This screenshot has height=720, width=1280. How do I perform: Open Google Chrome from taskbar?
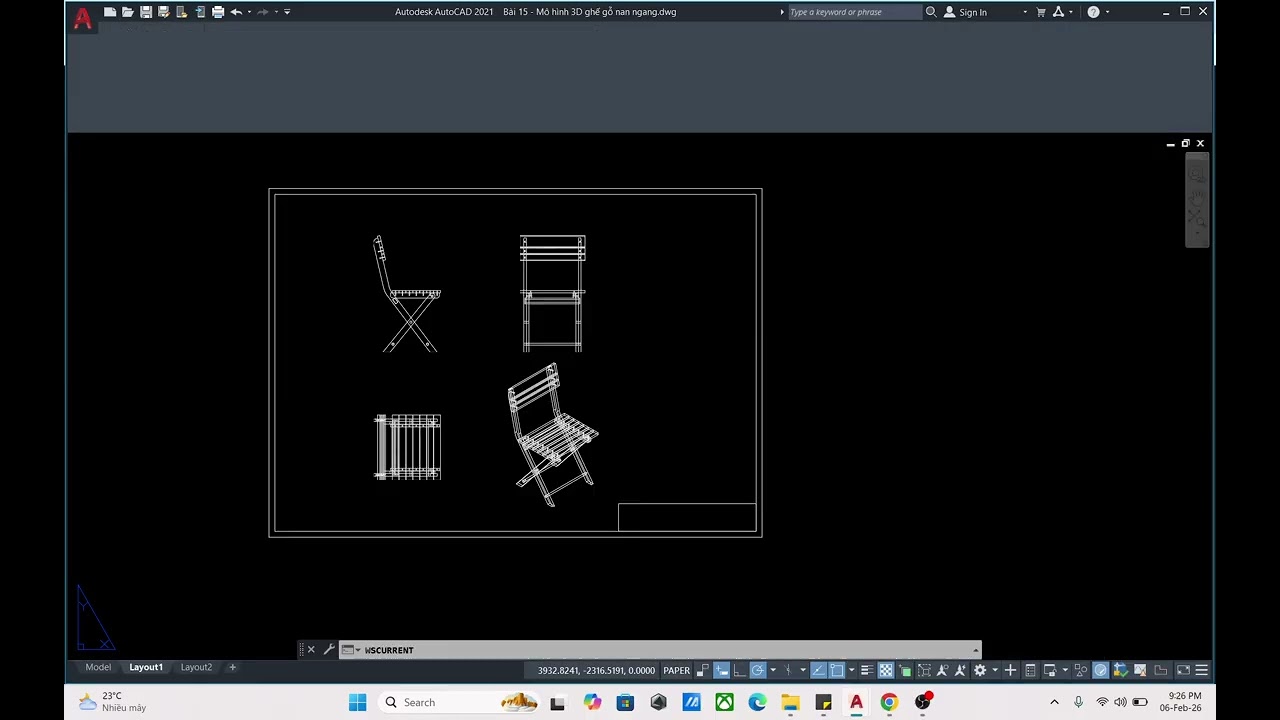click(889, 702)
